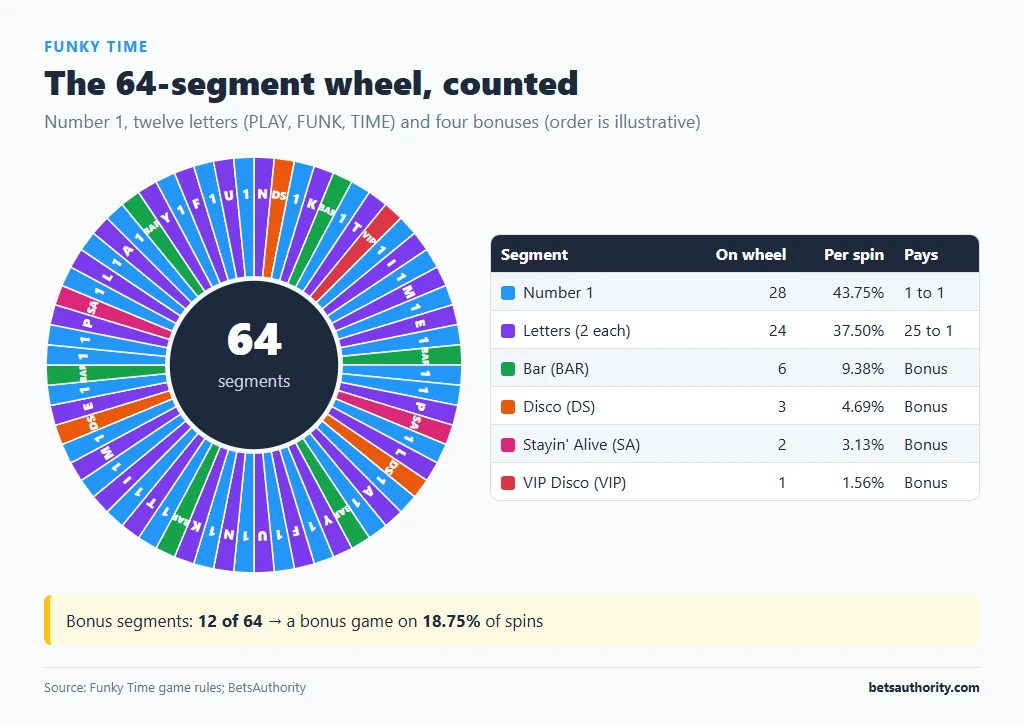This screenshot has width=1024, height=726.
Task: Click the '12 of 64' bold text
Action: coord(230,621)
